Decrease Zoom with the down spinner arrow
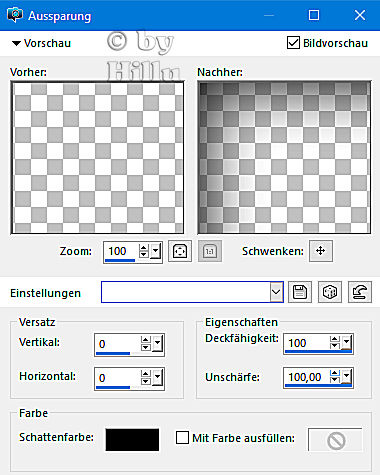 (144, 255)
